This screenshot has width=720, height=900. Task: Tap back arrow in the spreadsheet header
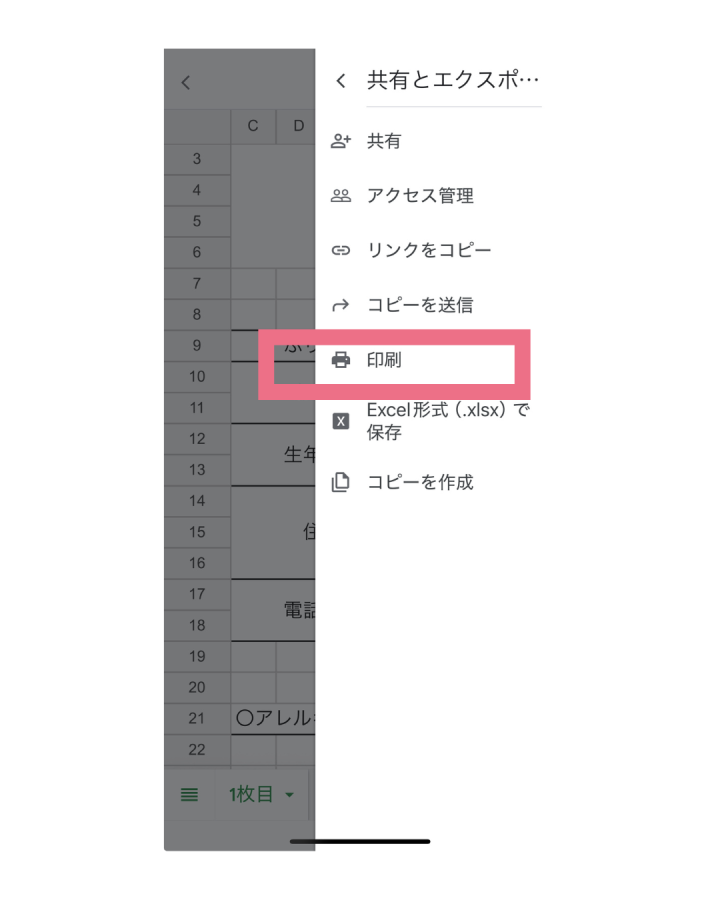coord(186,83)
